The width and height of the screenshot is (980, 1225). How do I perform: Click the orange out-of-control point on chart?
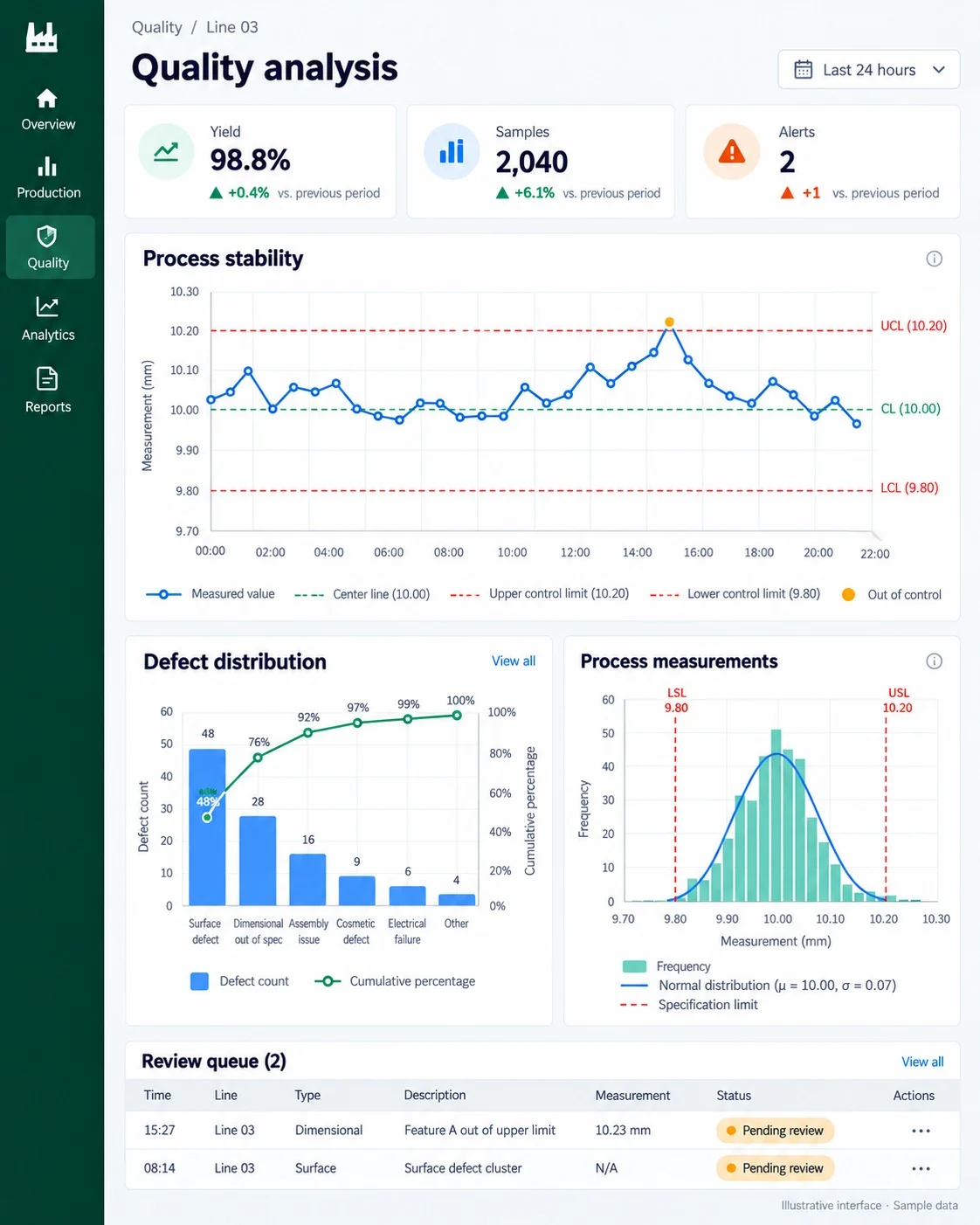669,322
